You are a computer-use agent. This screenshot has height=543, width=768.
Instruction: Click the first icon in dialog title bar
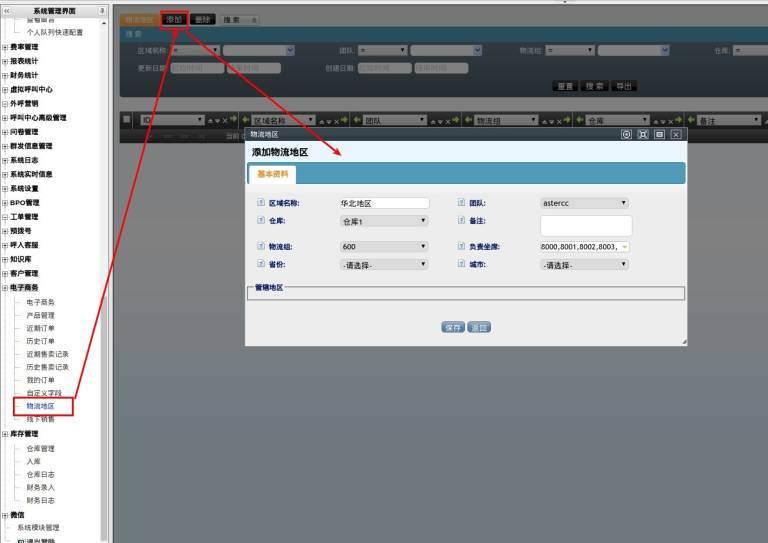(626, 133)
